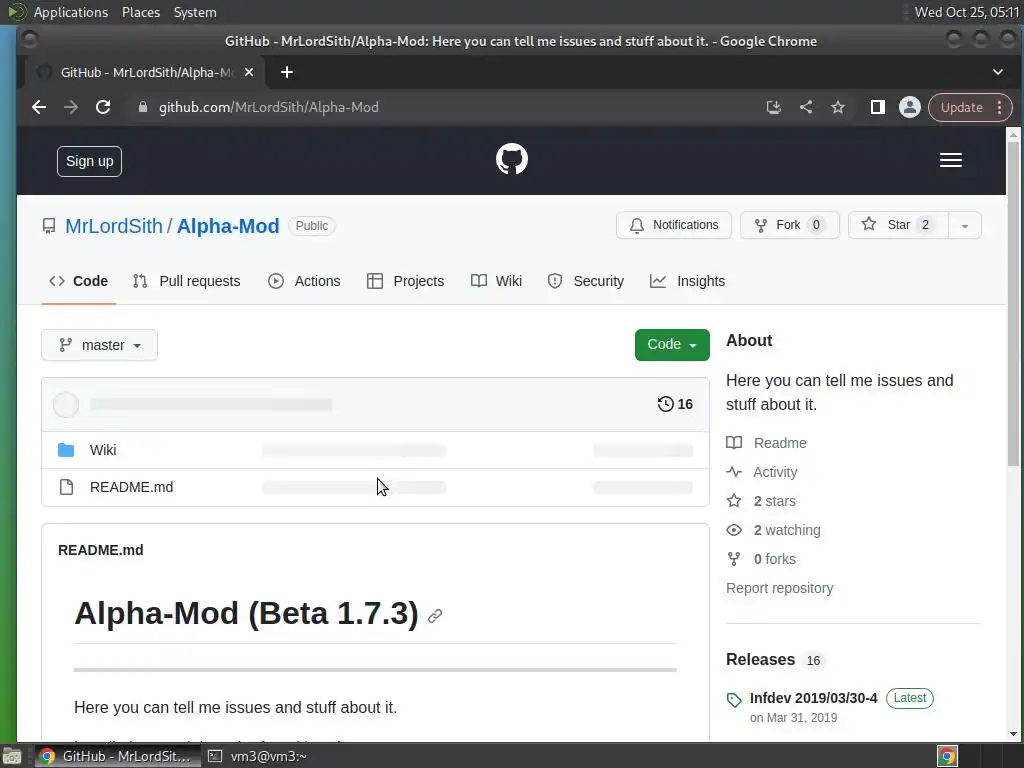Open a new tab with plus button
Screen dimensions: 1024x768
(x=287, y=72)
